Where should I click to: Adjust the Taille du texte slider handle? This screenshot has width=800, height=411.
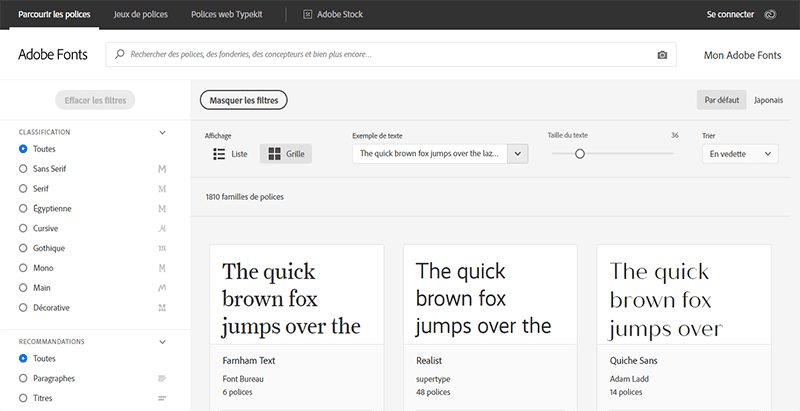tap(580, 153)
